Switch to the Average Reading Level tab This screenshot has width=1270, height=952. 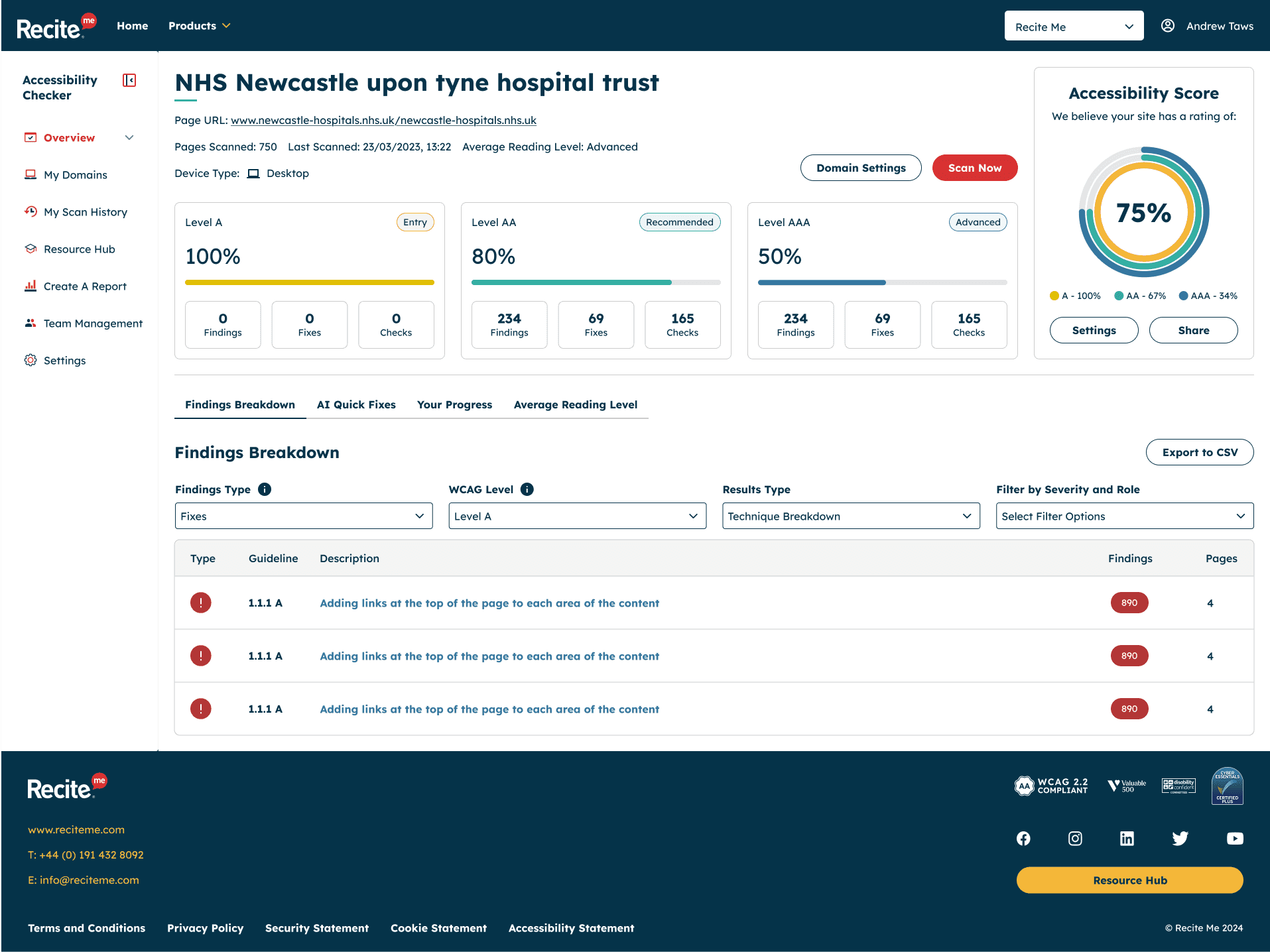tap(576, 404)
